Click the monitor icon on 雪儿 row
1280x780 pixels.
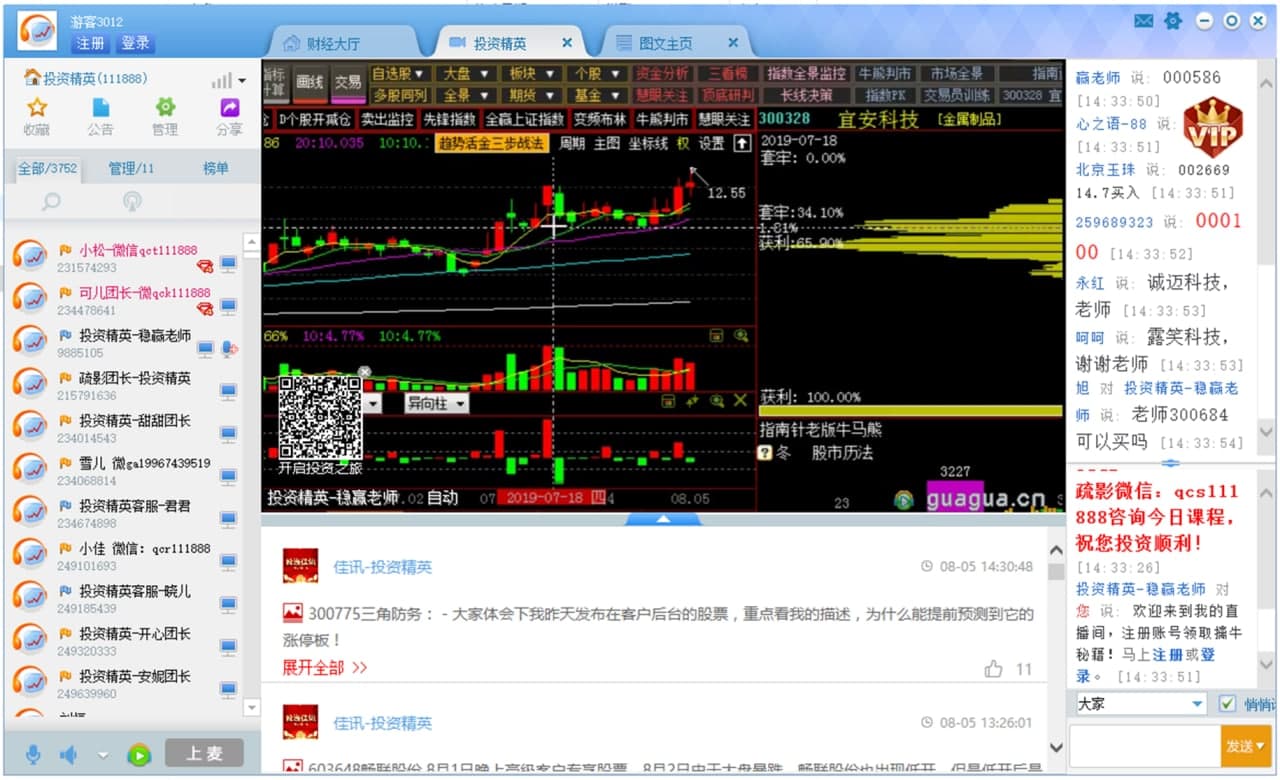tap(228, 477)
